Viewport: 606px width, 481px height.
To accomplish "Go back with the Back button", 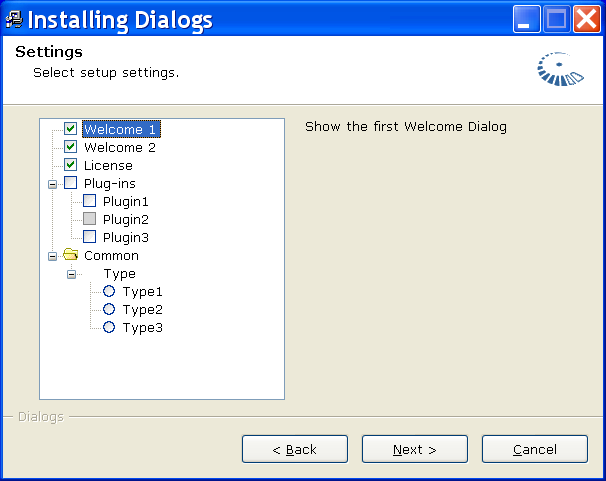I will 295,449.
